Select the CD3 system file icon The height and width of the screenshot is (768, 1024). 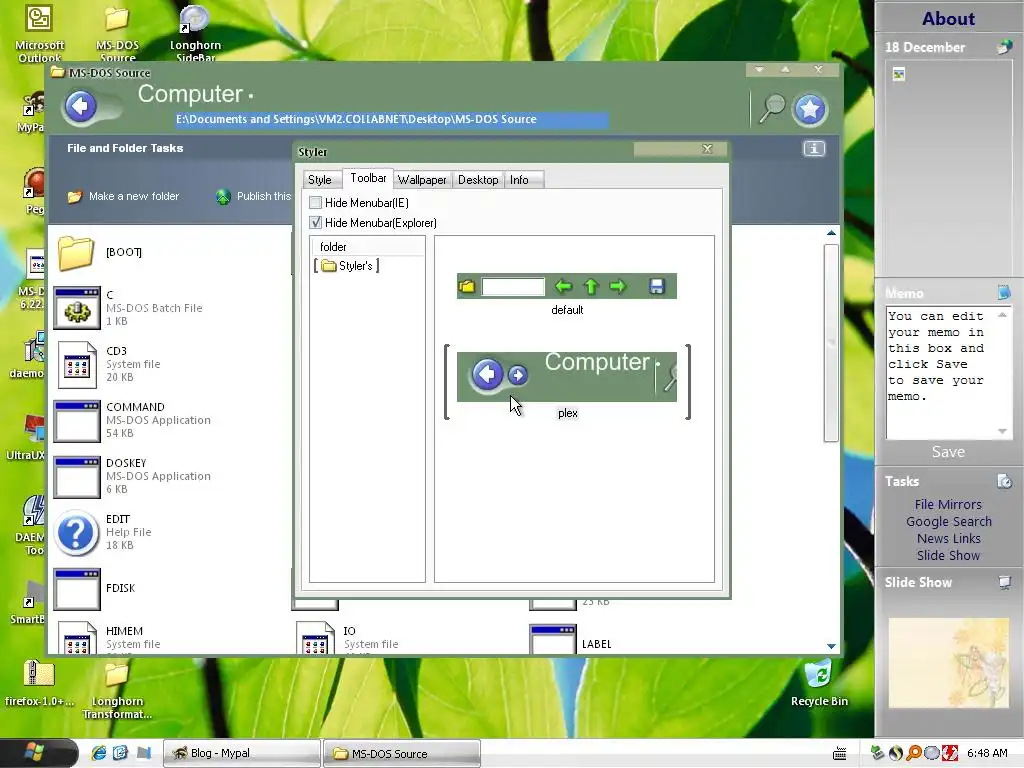[77, 364]
